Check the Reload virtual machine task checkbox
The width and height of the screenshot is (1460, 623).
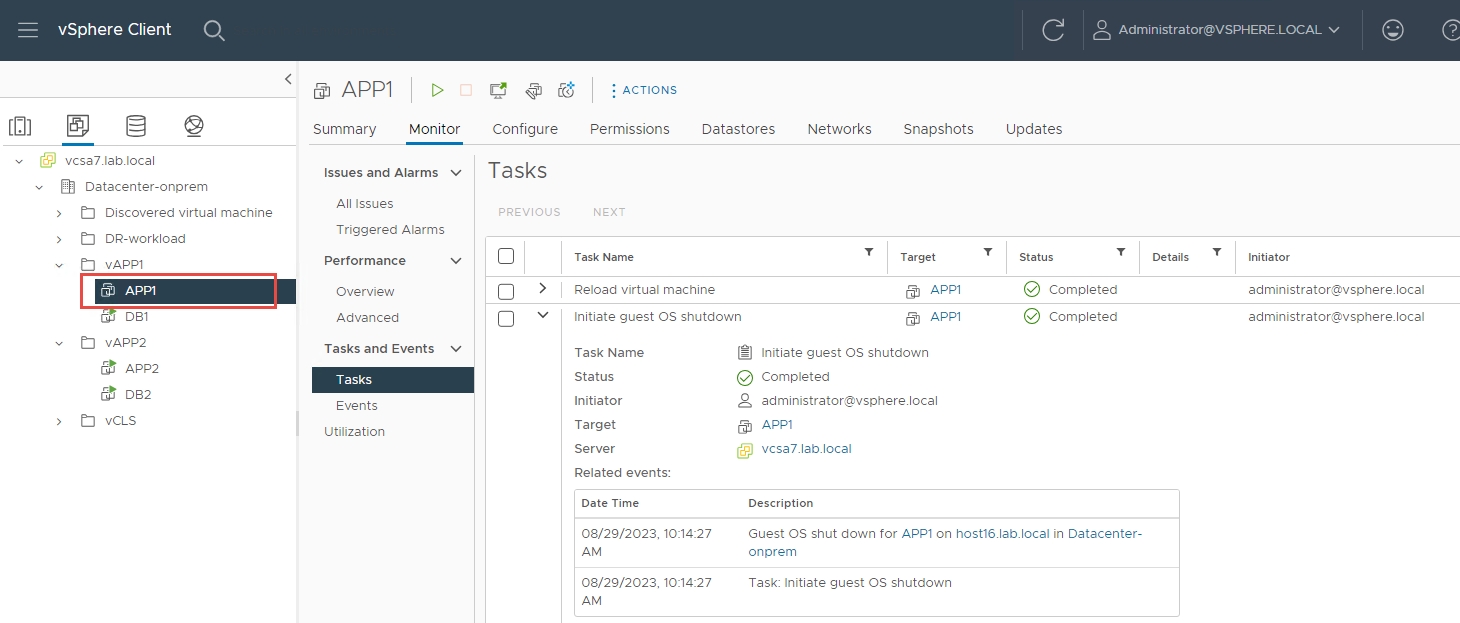click(x=506, y=291)
